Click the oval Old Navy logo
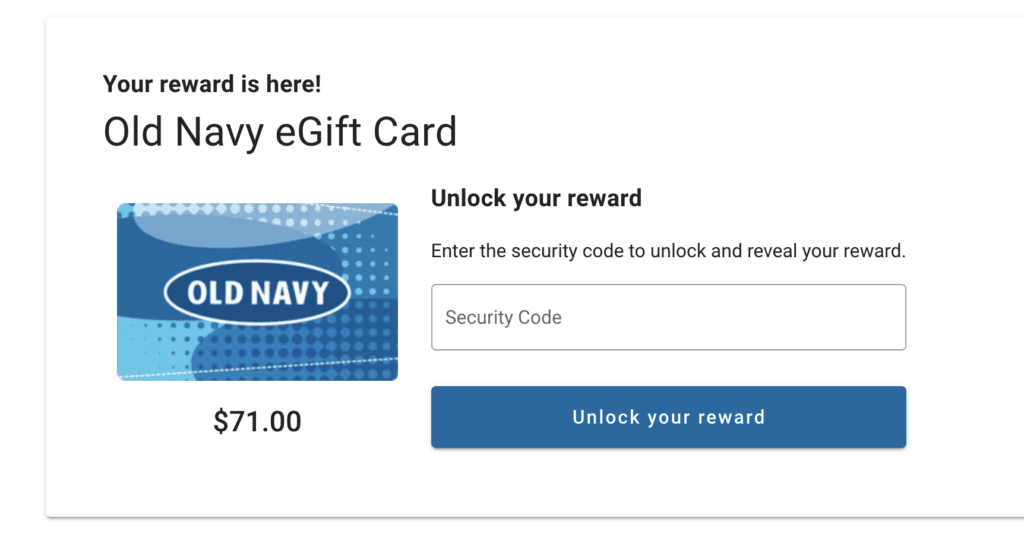Viewport: 1024px width, 543px height. [x=257, y=293]
